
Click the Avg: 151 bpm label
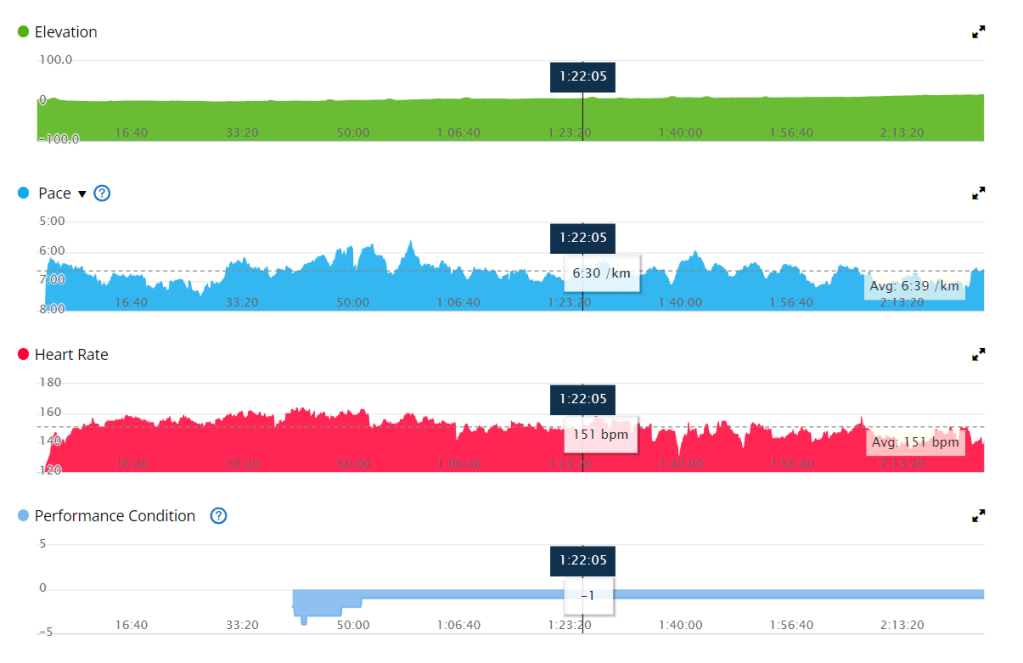point(914,442)
